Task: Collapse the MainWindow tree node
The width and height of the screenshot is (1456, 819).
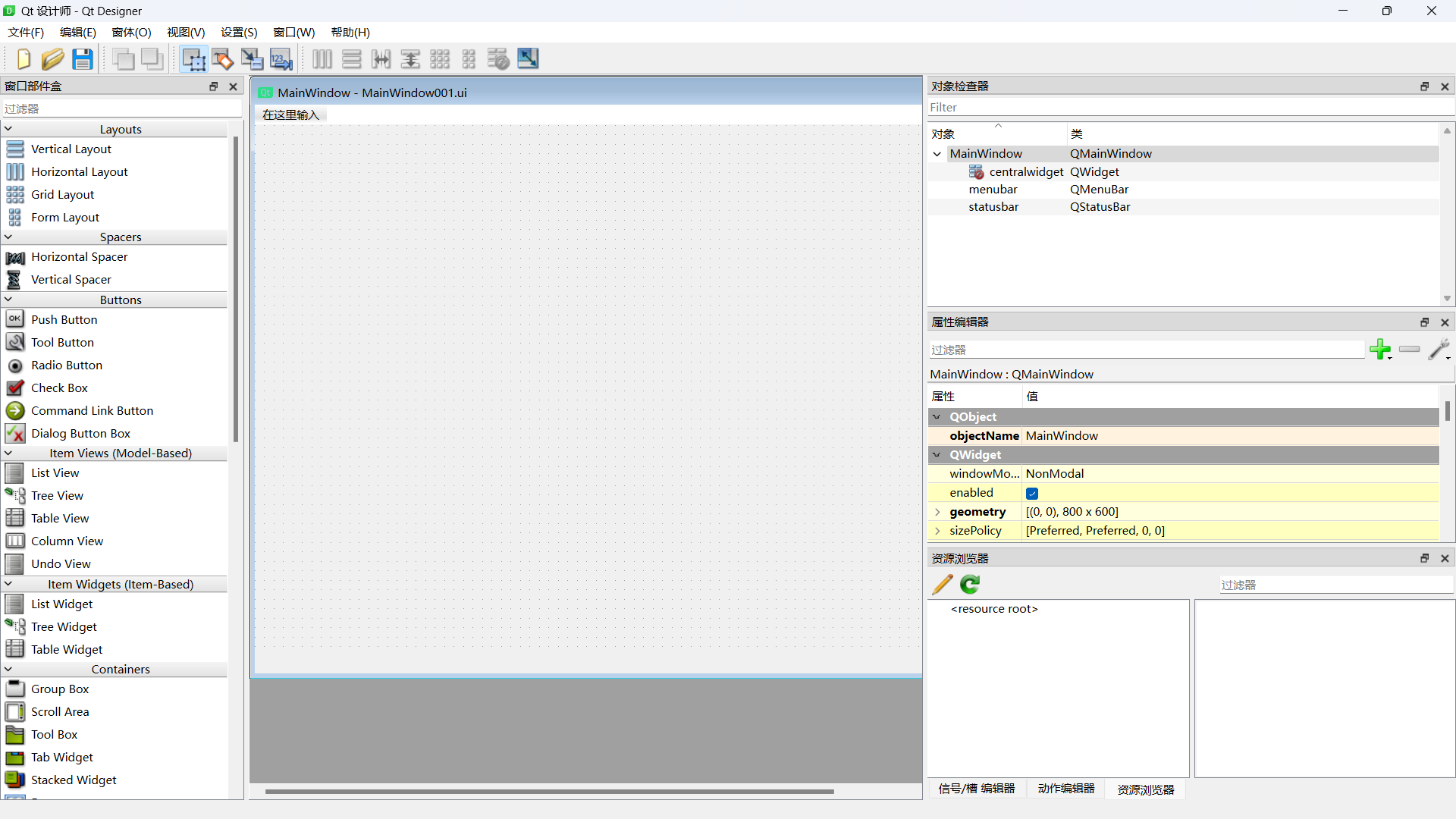Action: click(x=937, y=154)
